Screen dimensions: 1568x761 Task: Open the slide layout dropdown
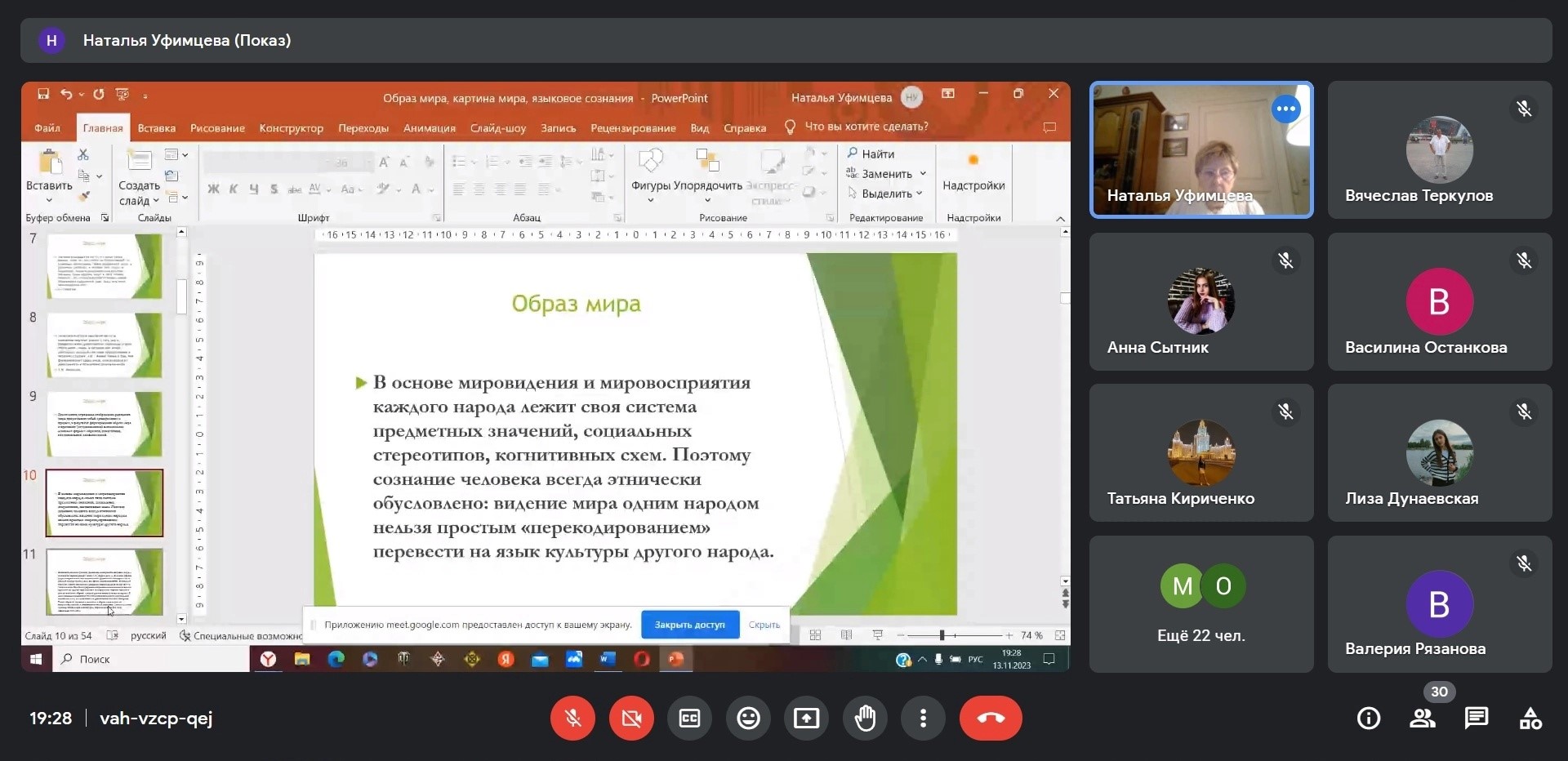pyautogui.click(x=176, y=154)
